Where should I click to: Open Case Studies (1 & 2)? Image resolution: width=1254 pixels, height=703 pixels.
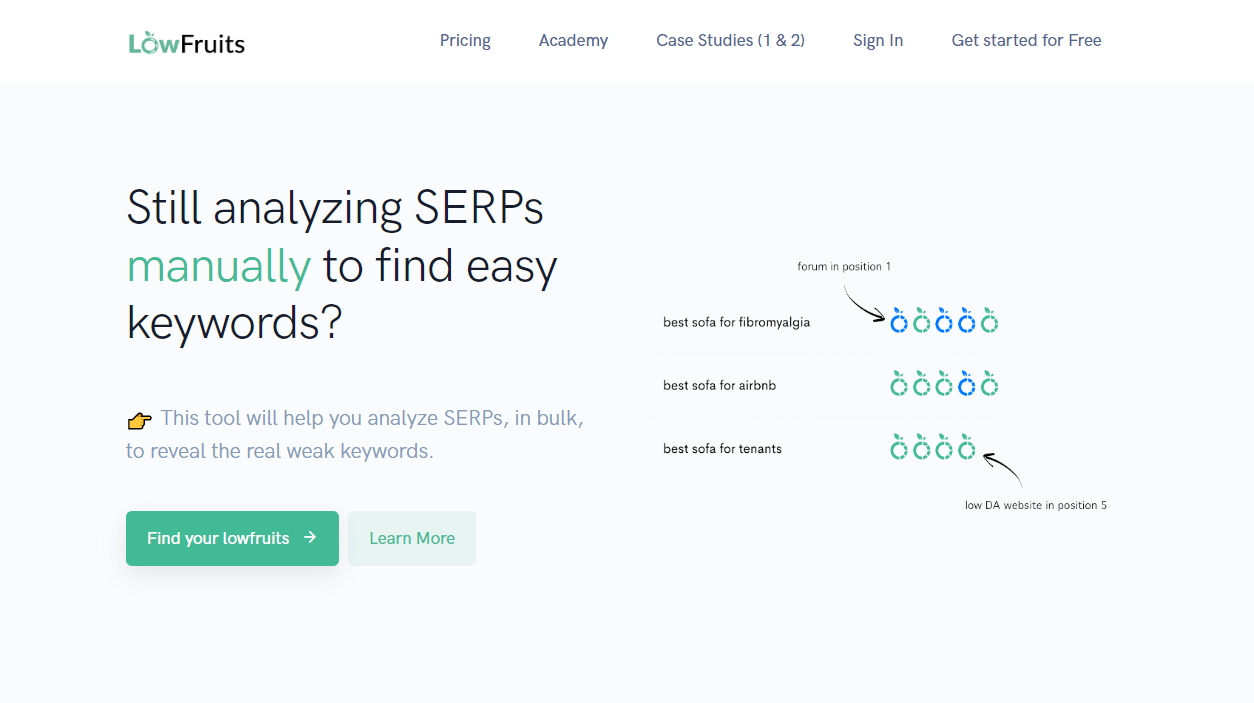(x=730, y=40)
